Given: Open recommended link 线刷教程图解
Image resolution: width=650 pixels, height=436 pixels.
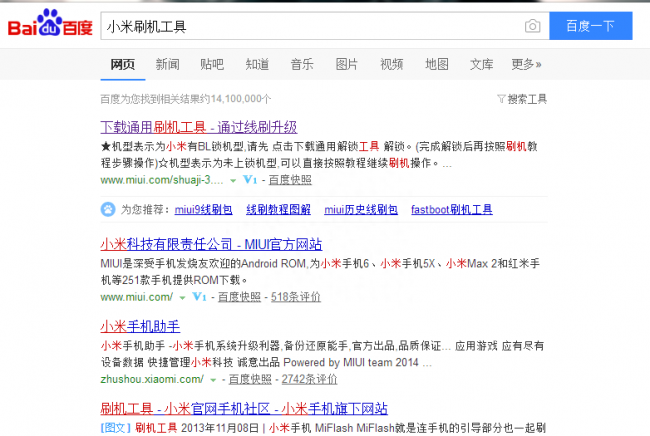Looking at the screenshot, I should 278,209.
